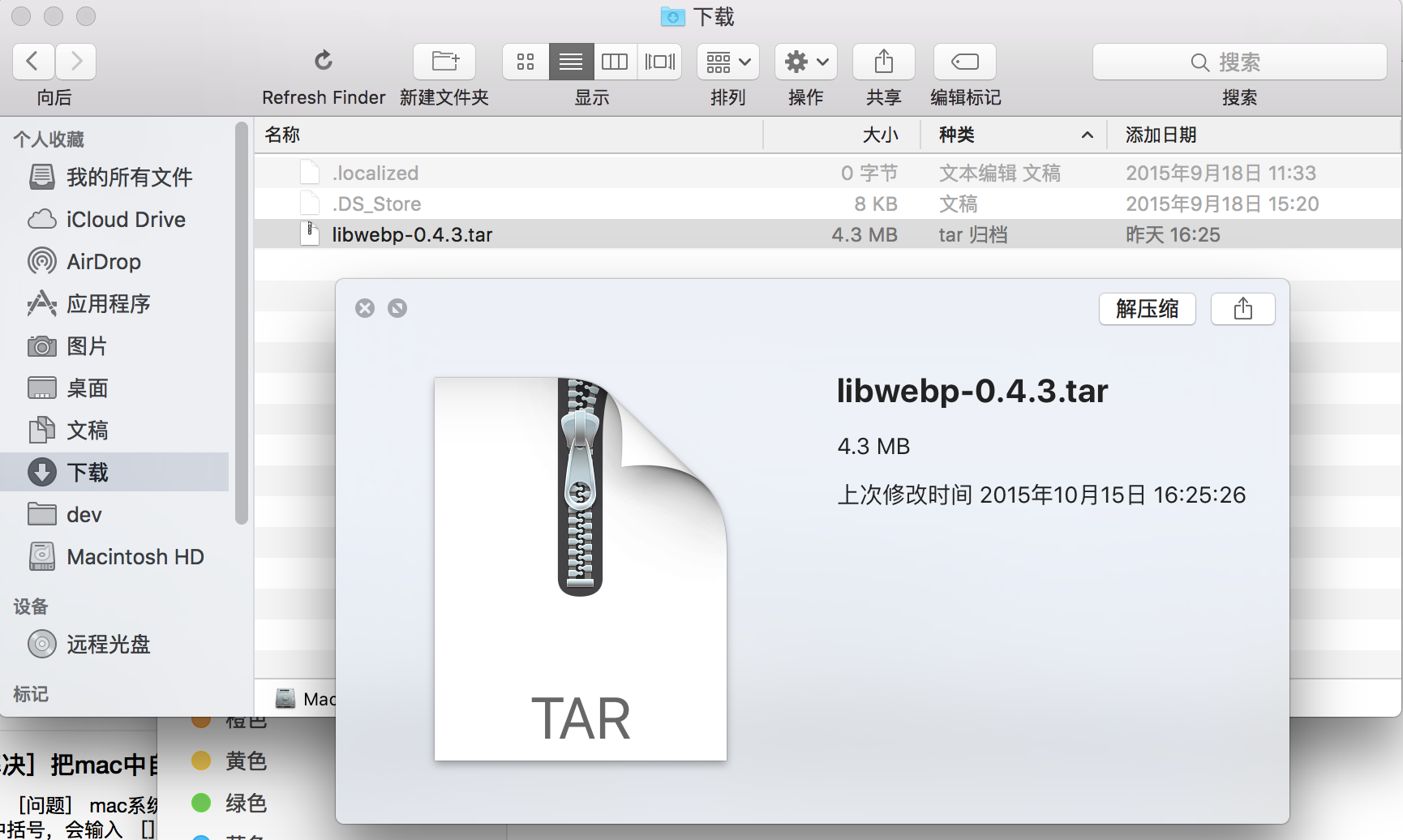The image size is (1403, 840).
Task: Sort by the 名称 column header
Action: tap(508, 135)
